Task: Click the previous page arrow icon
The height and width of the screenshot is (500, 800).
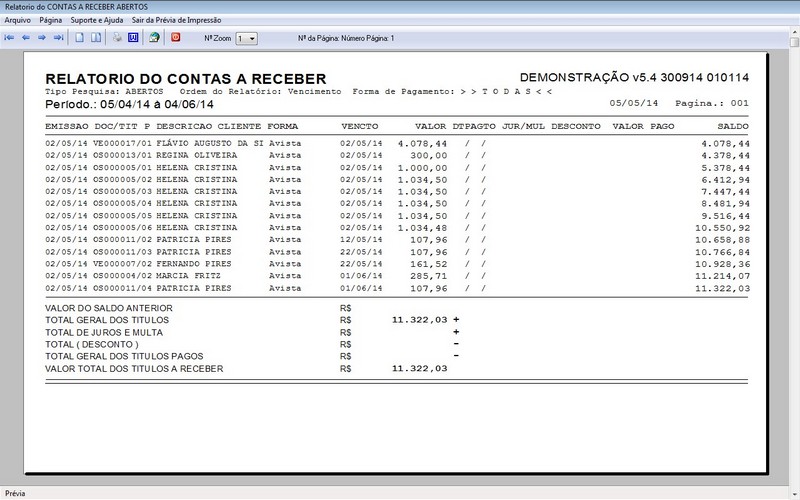Action: tap(26, 38)
